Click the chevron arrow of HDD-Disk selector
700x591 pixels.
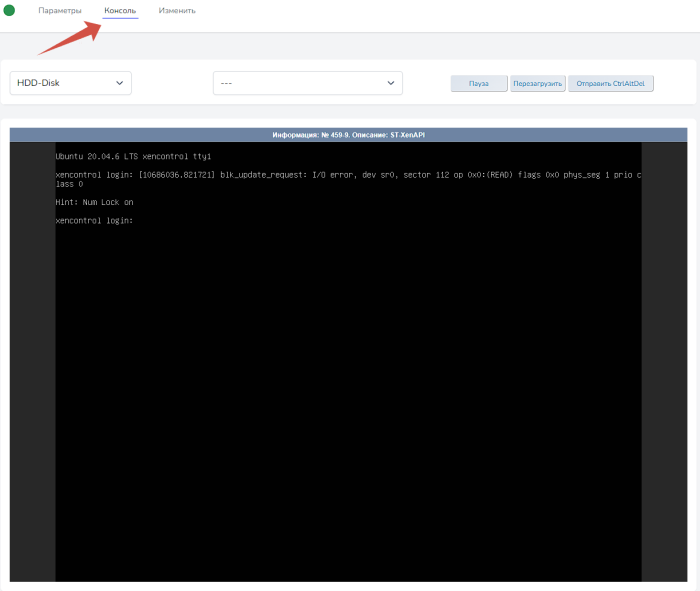pyautogui.click(x=120, y=83)
